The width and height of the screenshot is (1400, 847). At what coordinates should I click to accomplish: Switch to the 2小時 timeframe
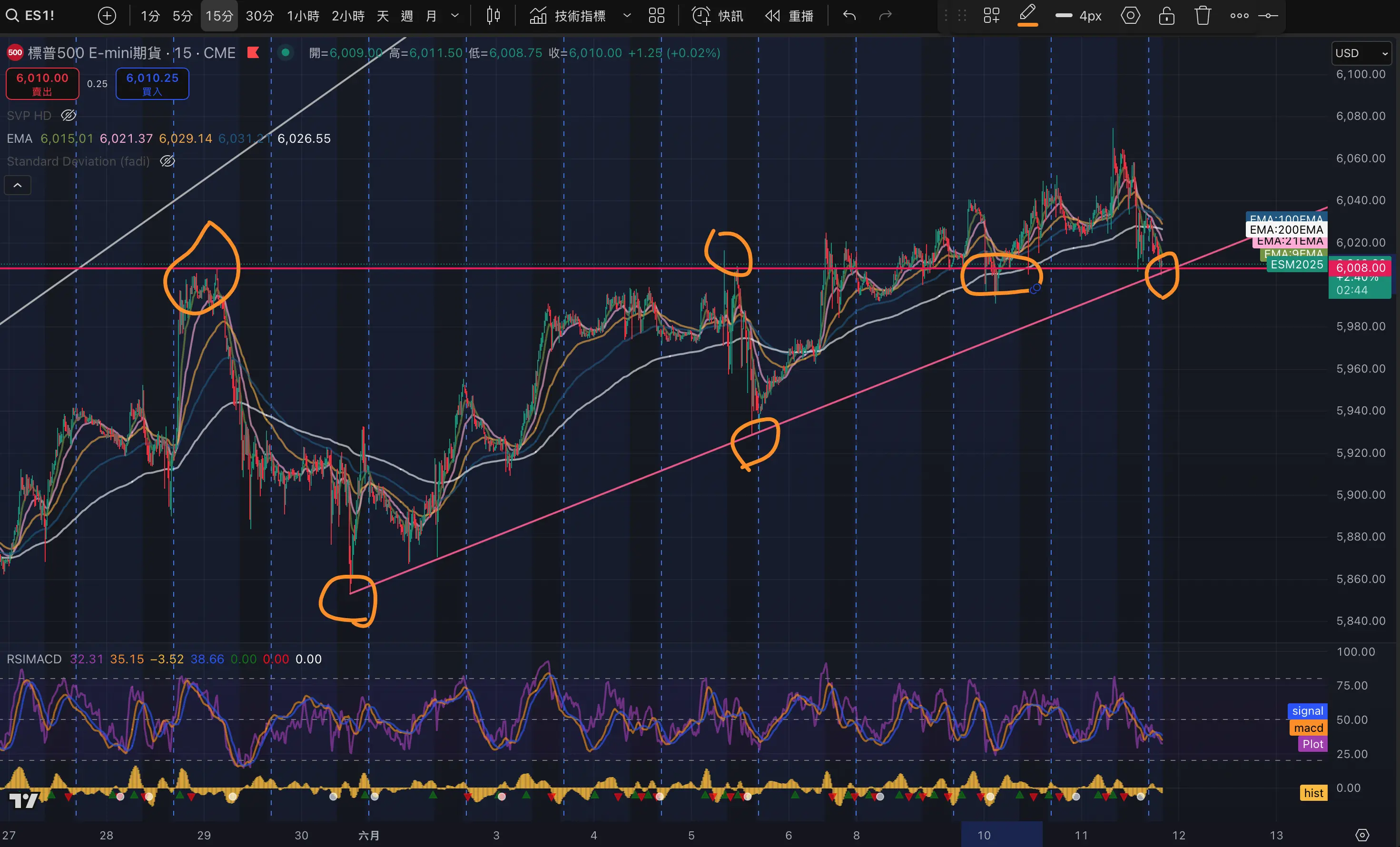click(x=348, y=15)
